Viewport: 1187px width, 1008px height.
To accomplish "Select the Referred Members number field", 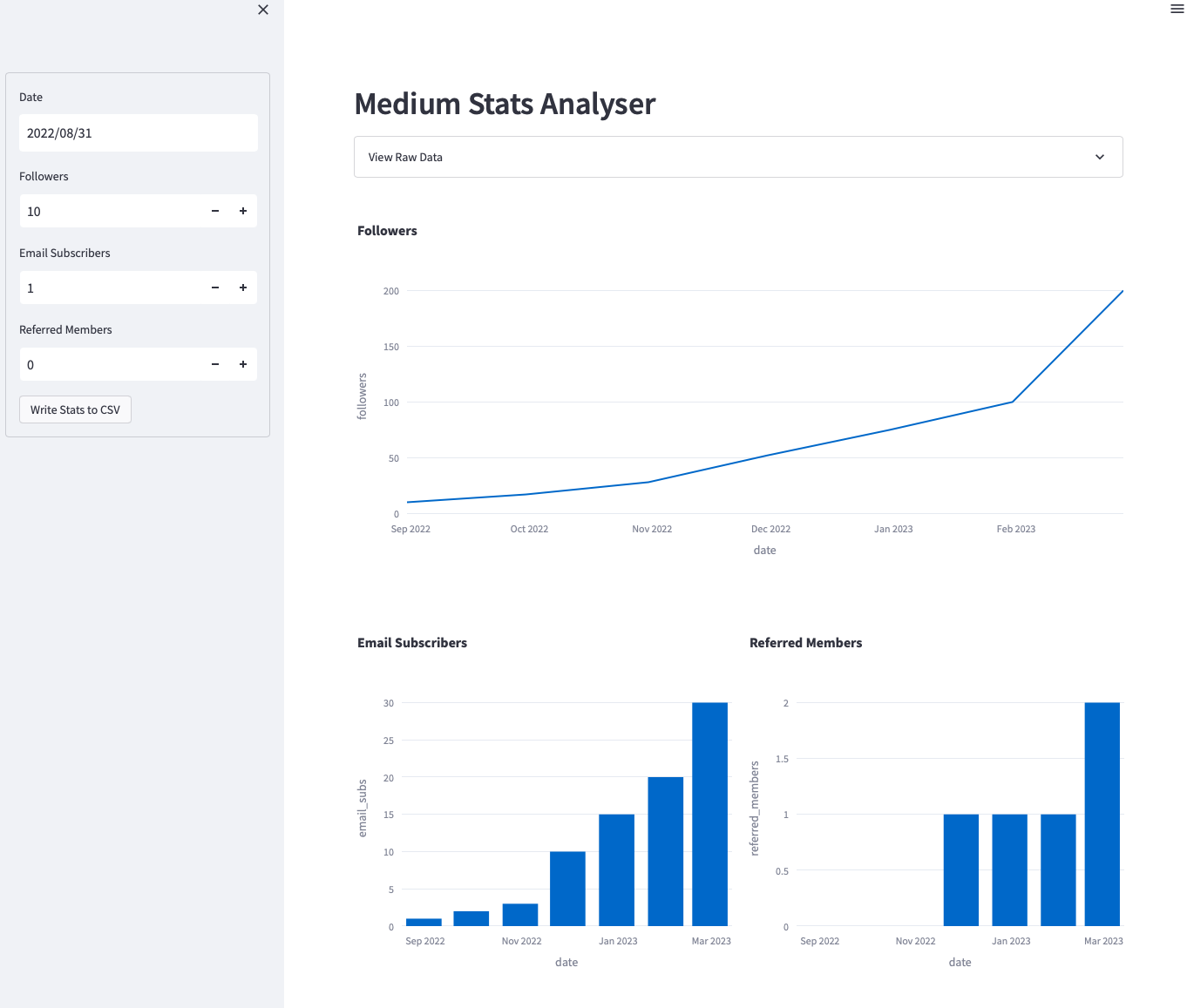I will (109, 364).
